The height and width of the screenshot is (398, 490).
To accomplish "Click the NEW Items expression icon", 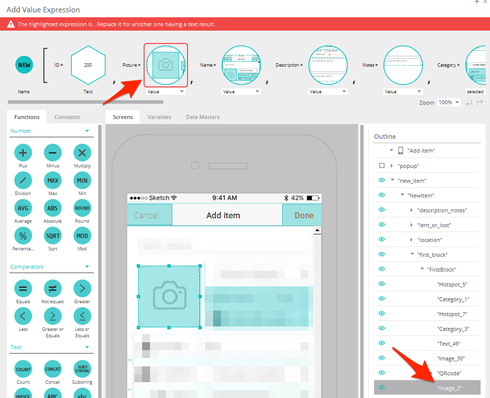I will pyautogui.click(x=24, y=65).
